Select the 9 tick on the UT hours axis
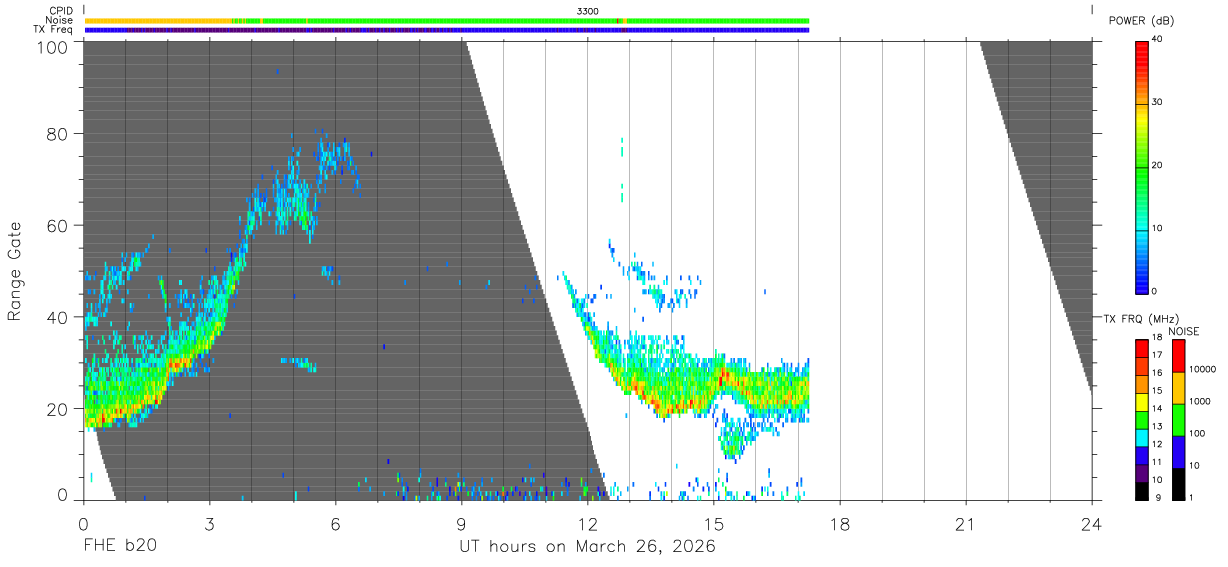Screen dimensions: 1228x567 pos(461,524)
